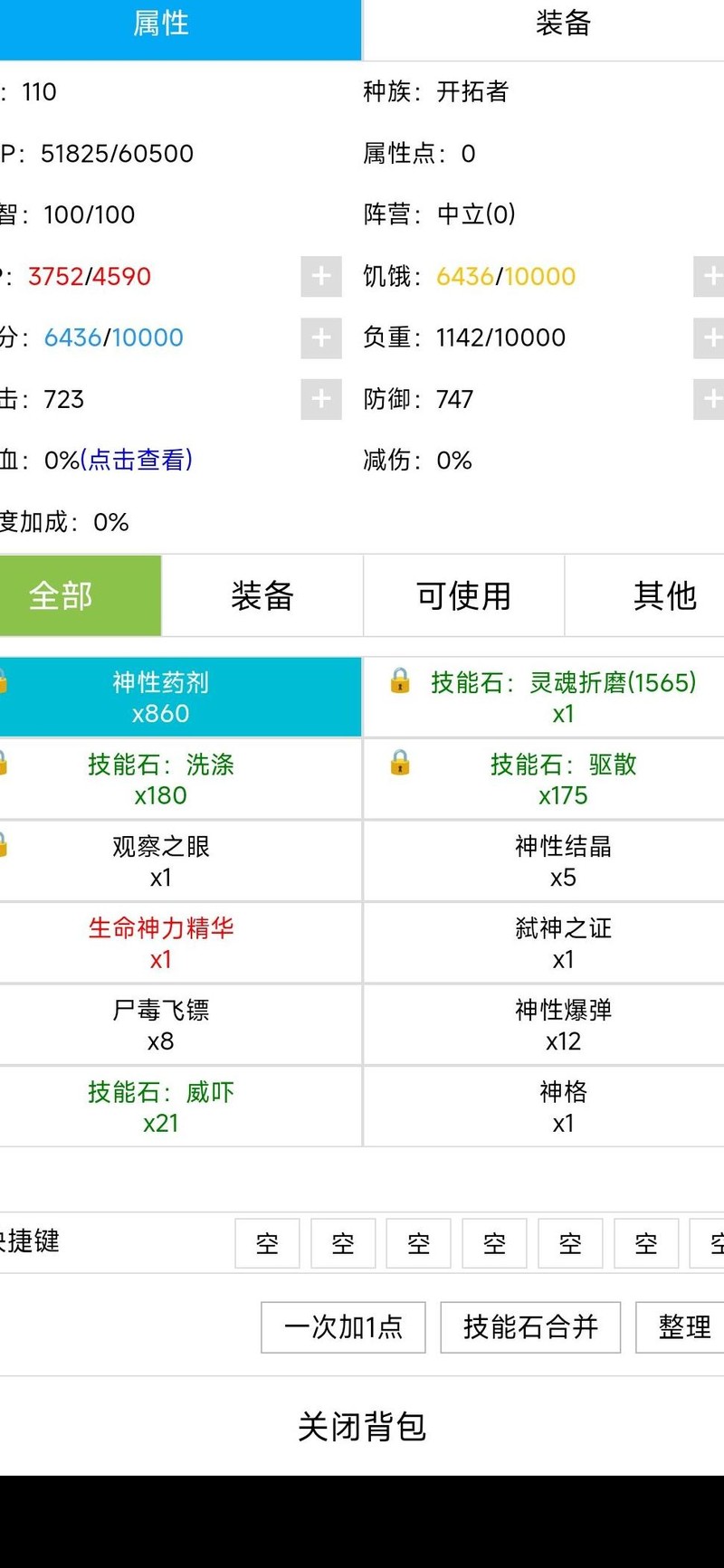Select the 神性药剂 x860 item

click(161, 697)
